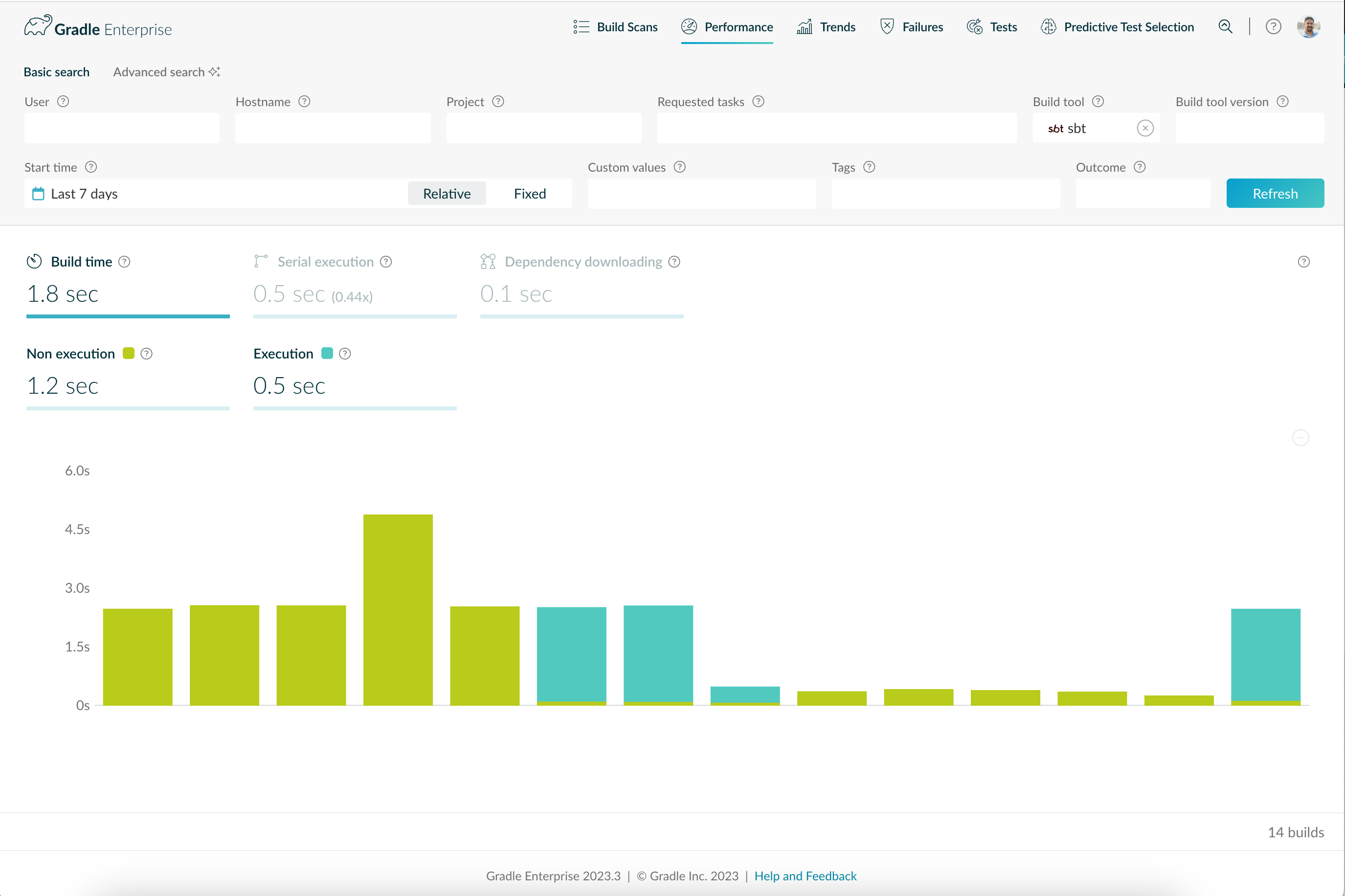Open the Outcome filter dropdown

point(1143,194)
